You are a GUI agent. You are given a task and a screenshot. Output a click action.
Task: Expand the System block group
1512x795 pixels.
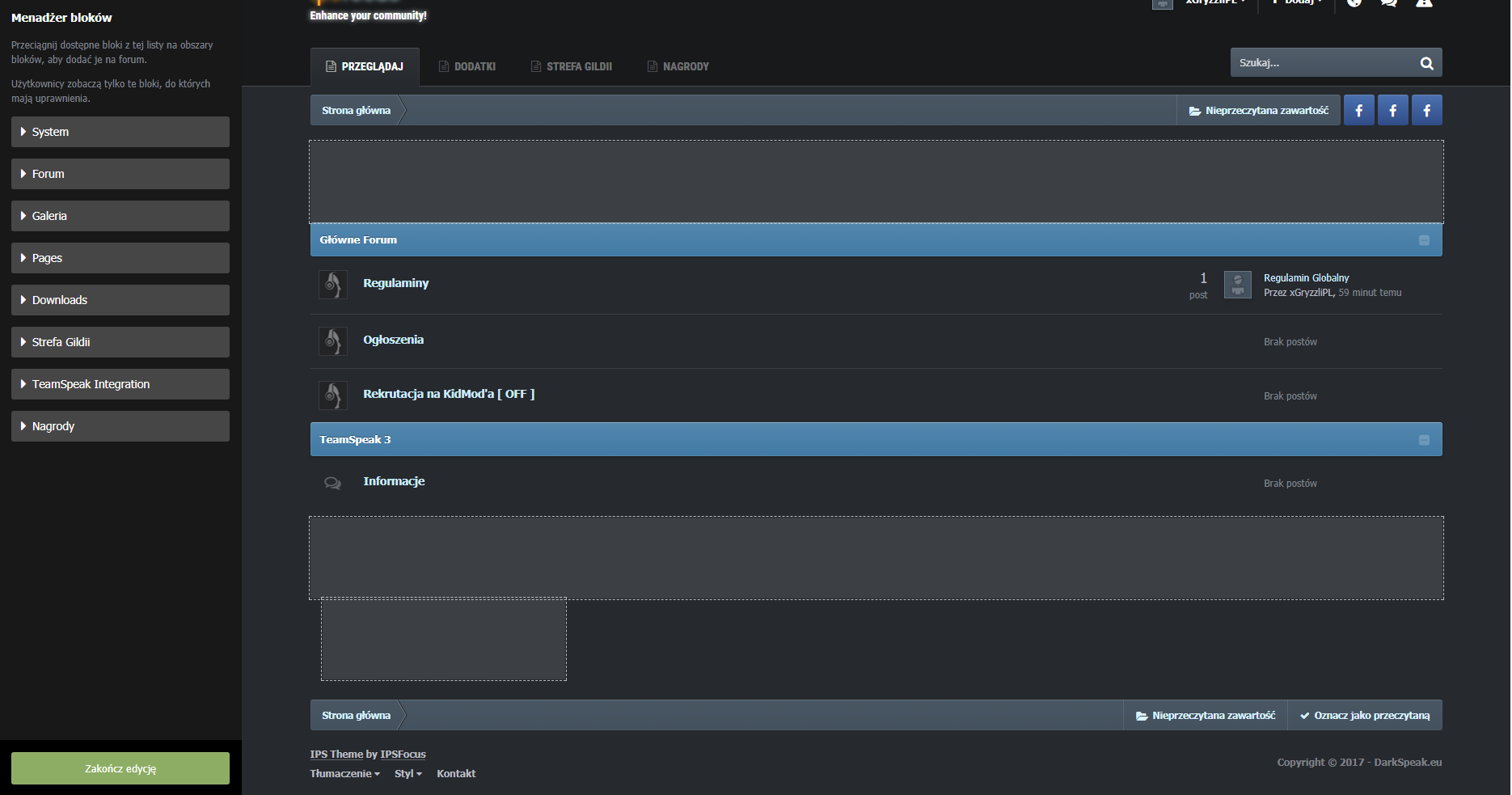tap(120, 132)
